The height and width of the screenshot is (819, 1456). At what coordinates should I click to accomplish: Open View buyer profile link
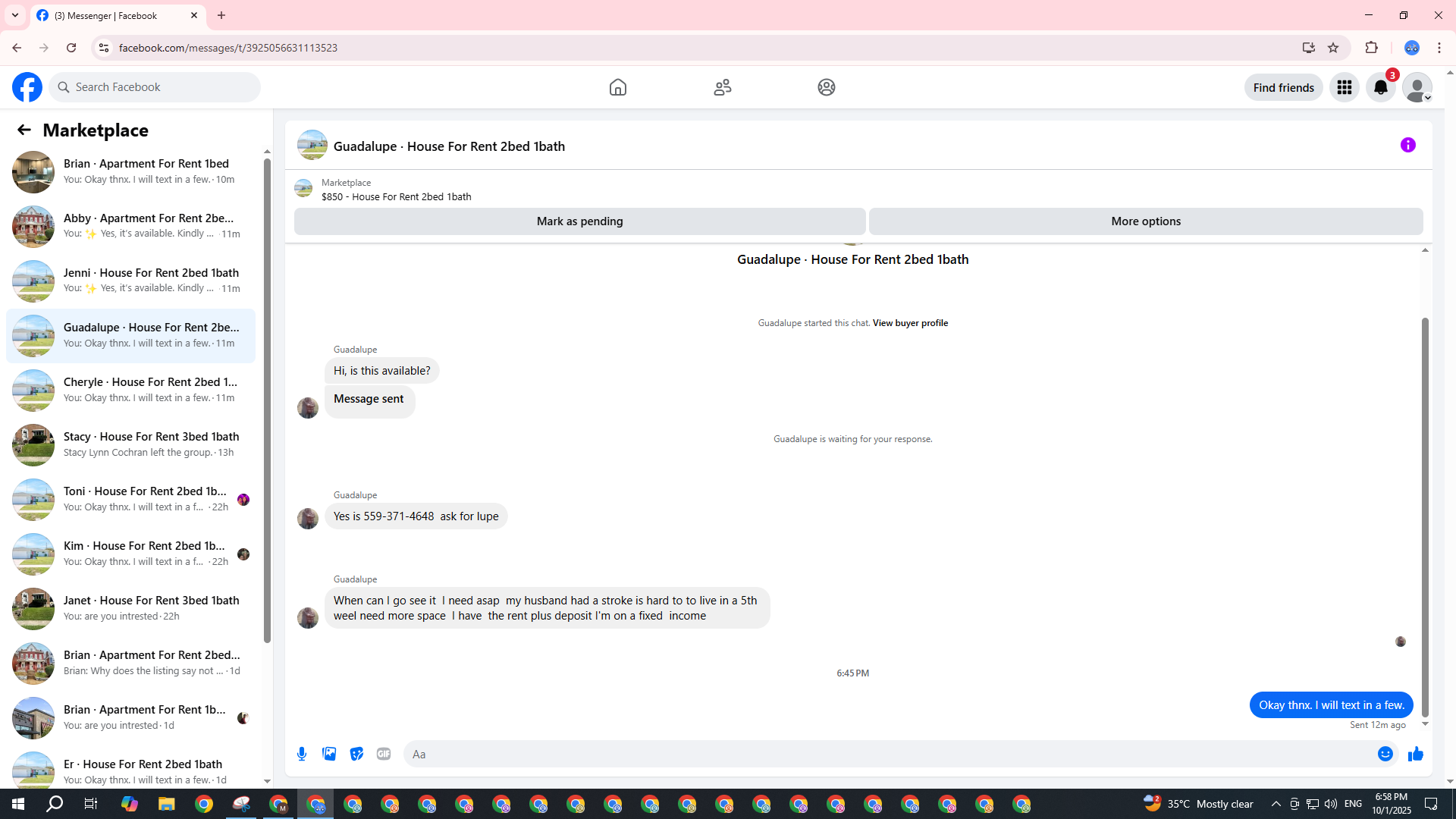click(x=910, y=323)
